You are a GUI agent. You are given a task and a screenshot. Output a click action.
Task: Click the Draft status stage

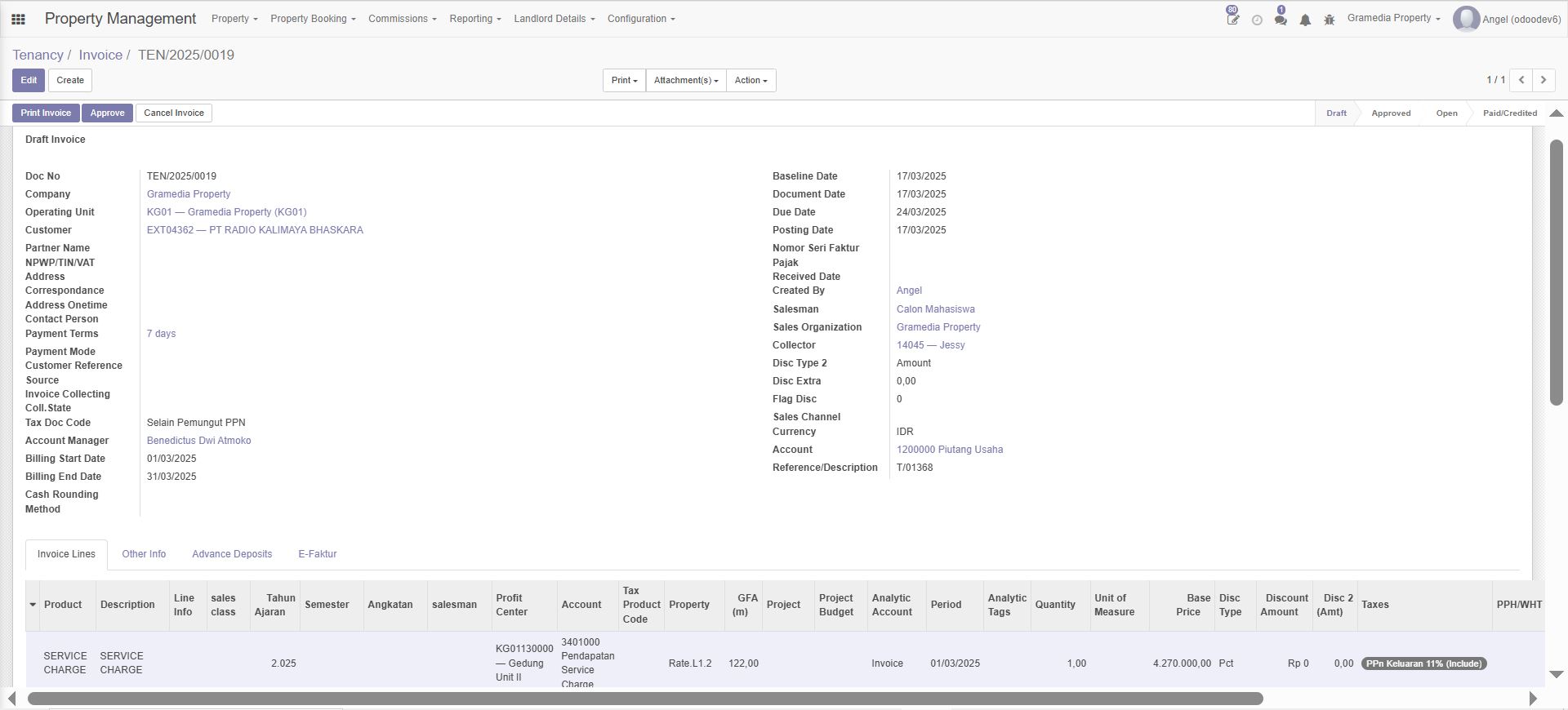[x=1336, y=113]
